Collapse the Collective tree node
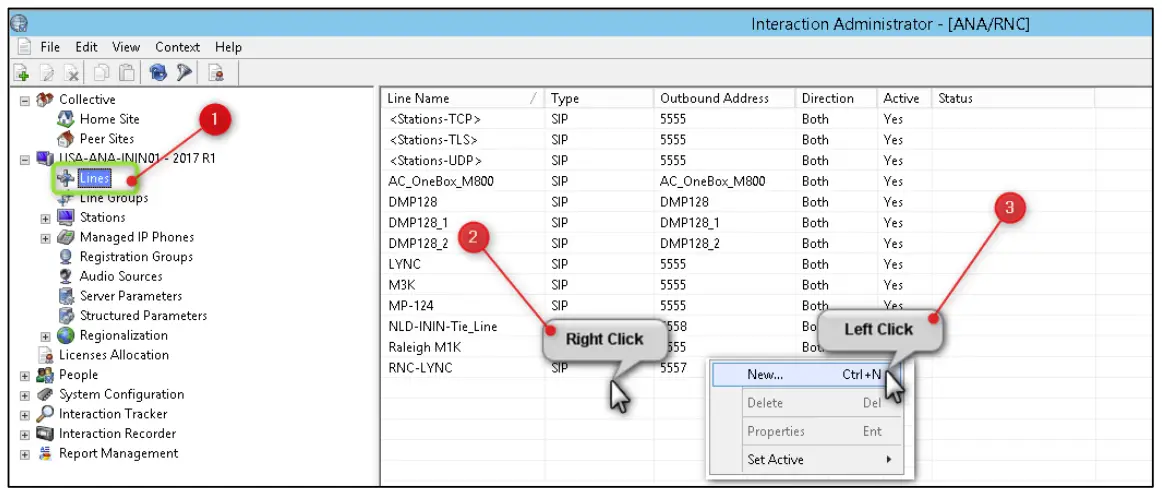The height and width of the screenshot is (493, 1162). tap(25, 100)
